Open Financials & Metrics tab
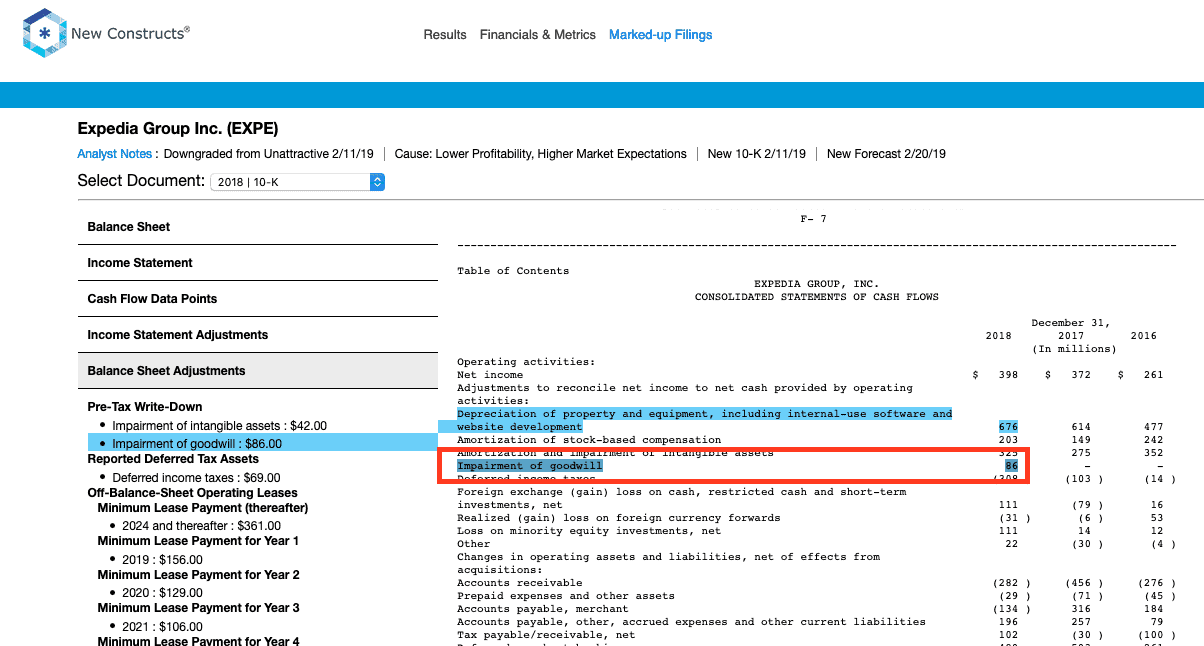The height and width of the screenshot is (646, 1204). (538, 35)
